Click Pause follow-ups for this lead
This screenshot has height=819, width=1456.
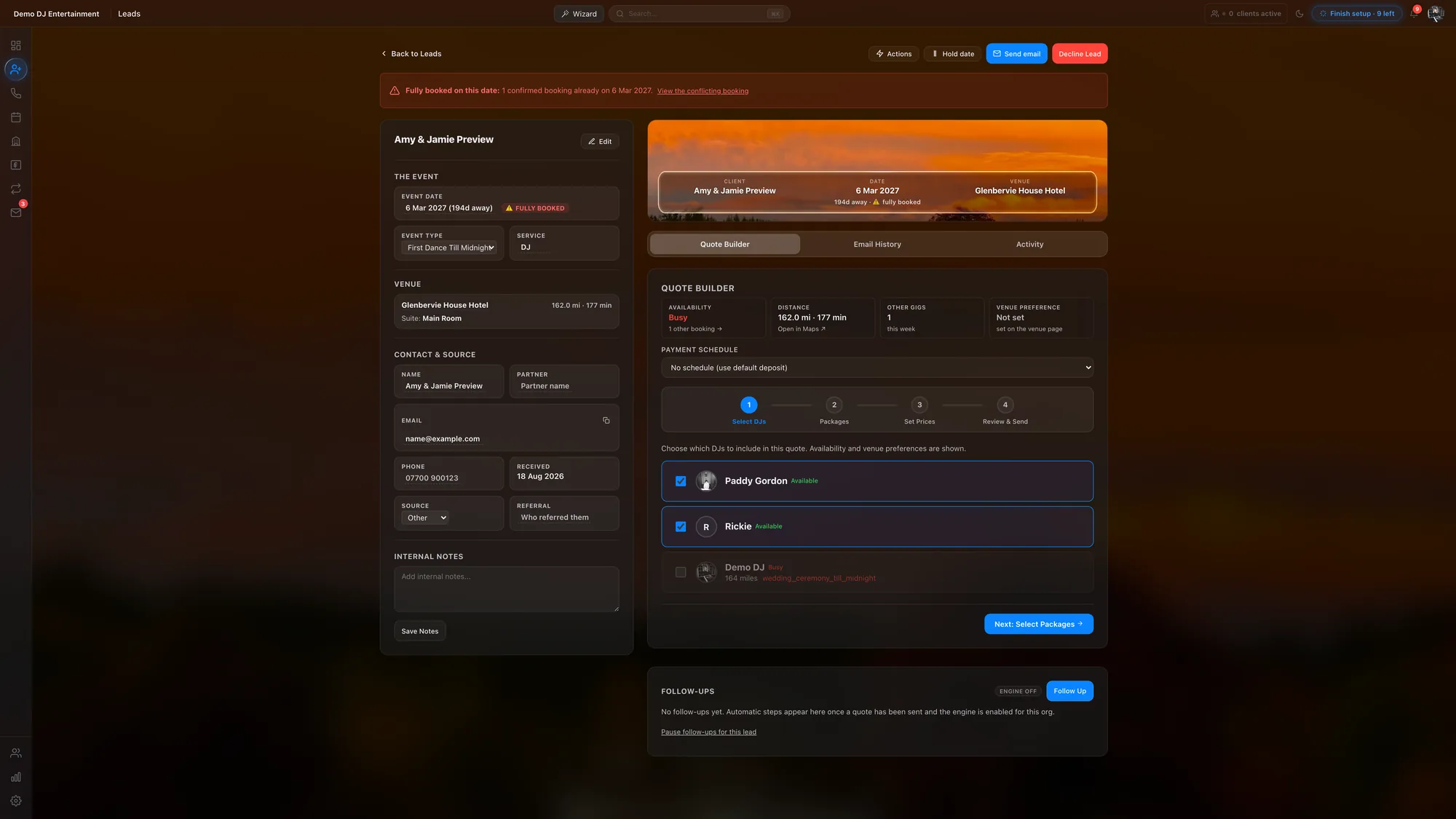[708, 732]
